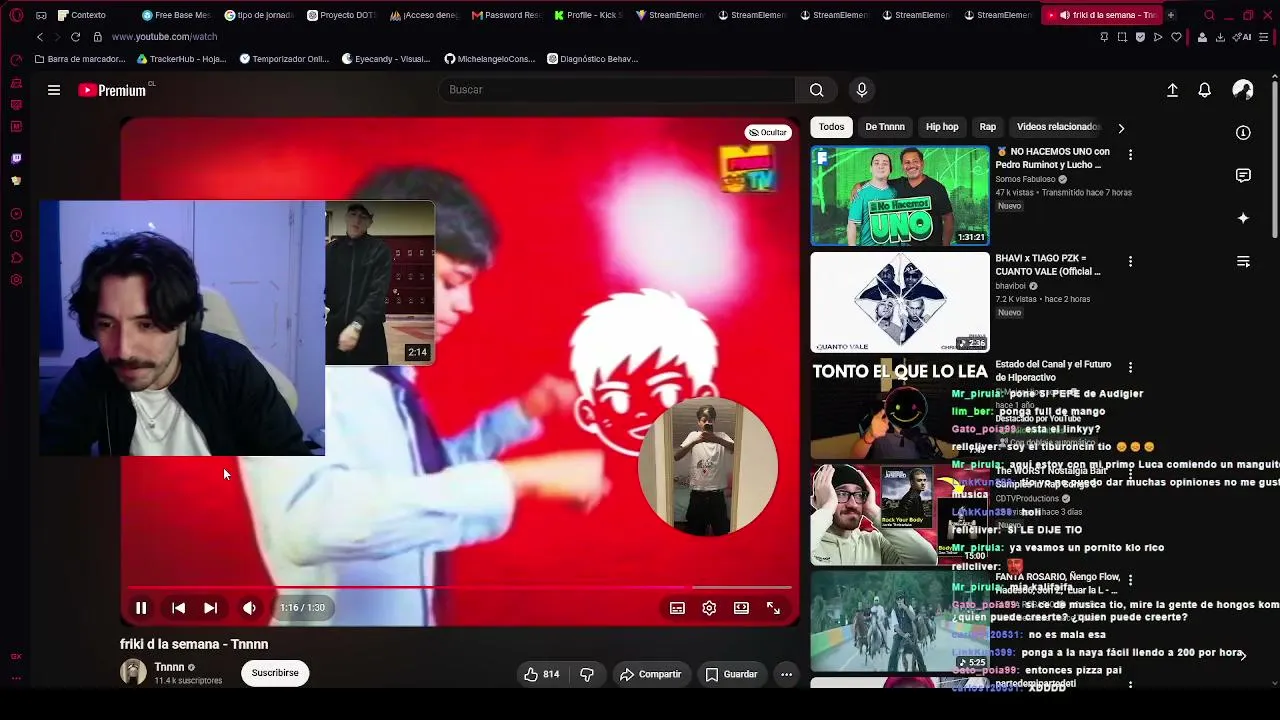Skip to the next video

coord(210,608)
